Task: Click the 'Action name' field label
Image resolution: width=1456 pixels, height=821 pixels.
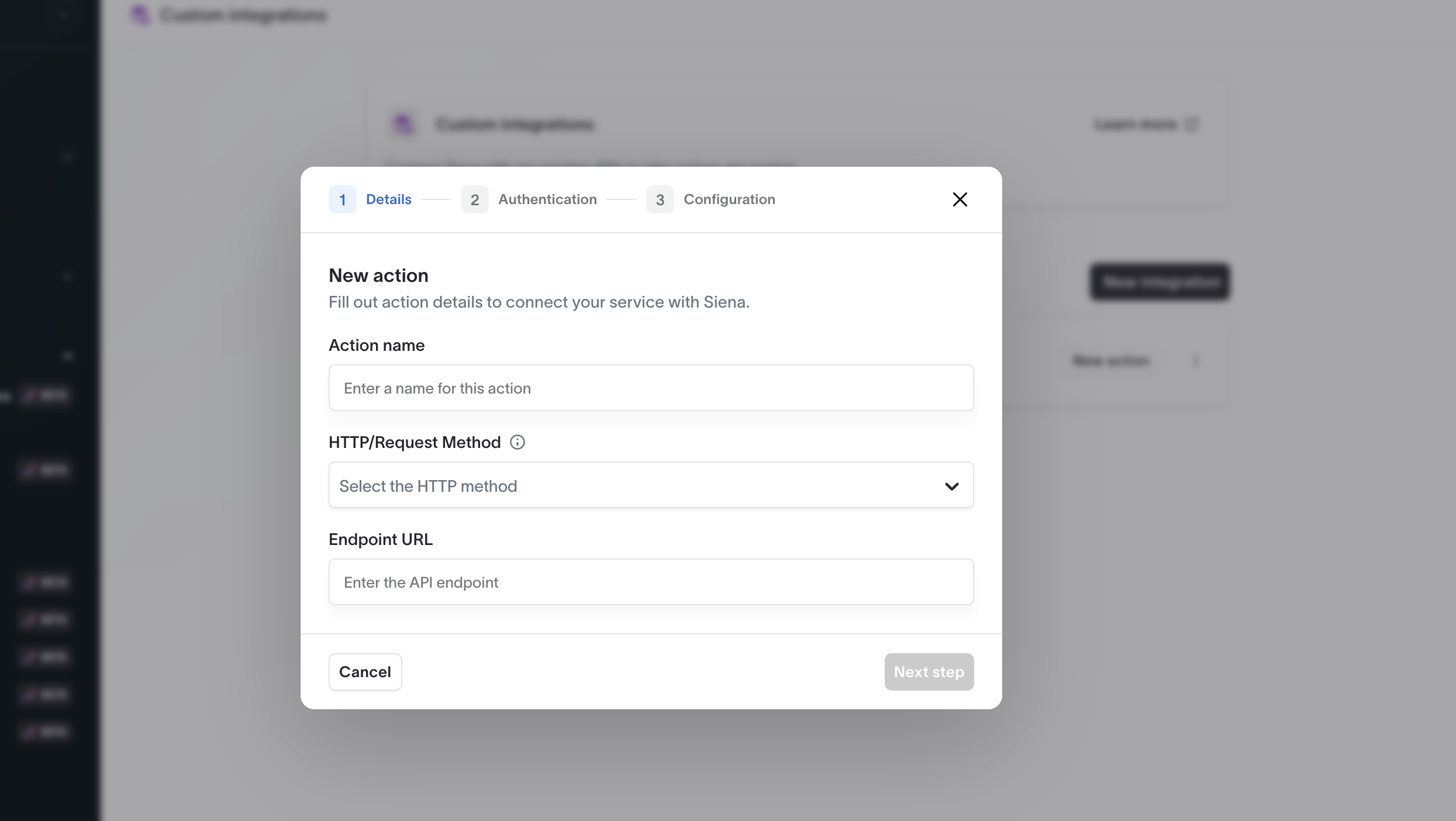Action: (x=377, y=345)
